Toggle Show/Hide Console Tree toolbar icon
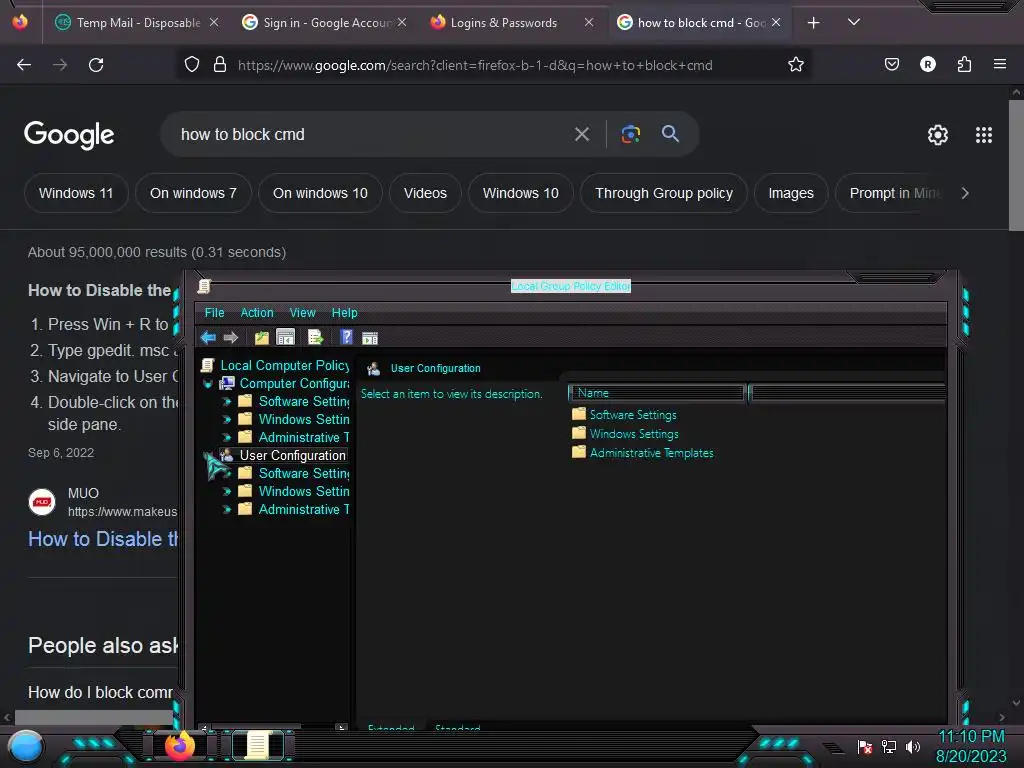 [x=285, y=337]
